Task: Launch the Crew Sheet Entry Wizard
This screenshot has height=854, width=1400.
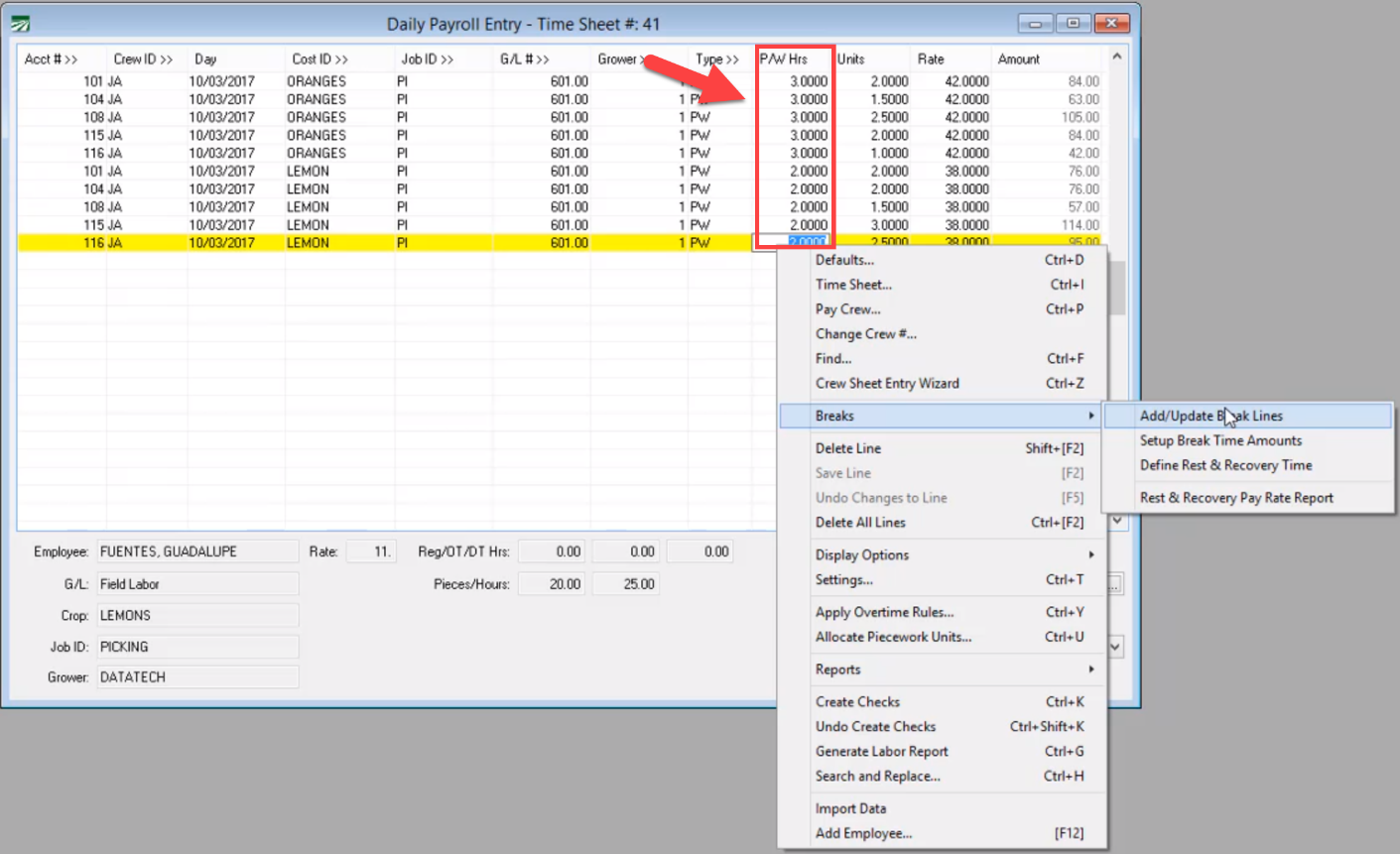Action: (887, 383)
